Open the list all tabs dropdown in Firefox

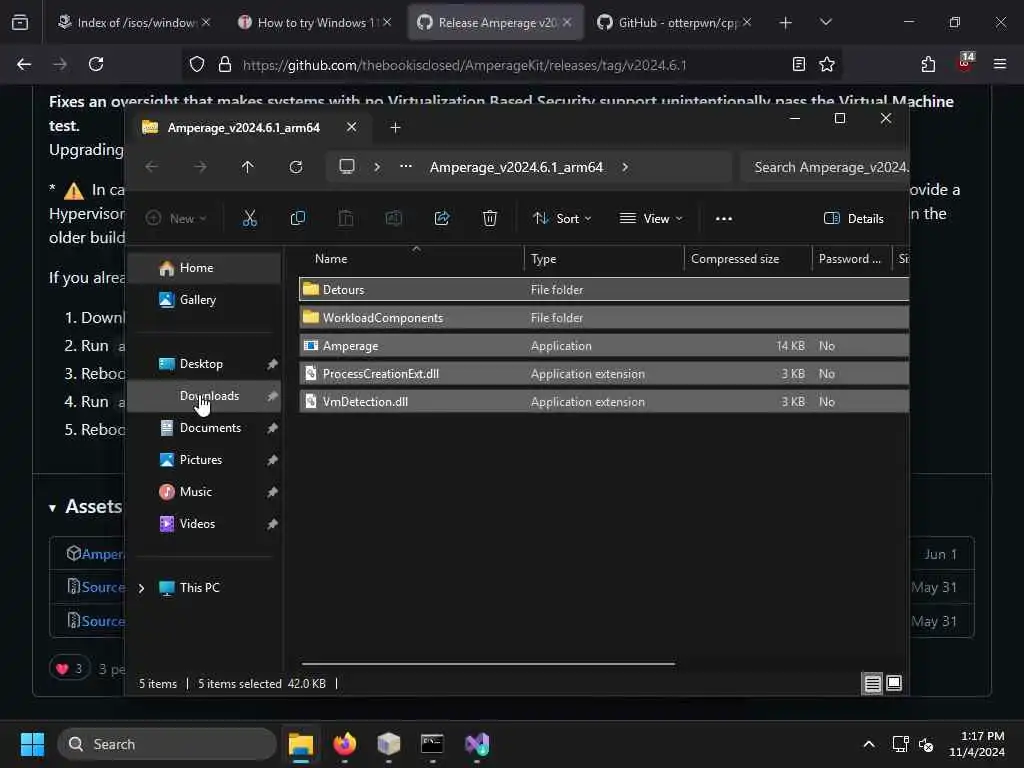tap(826, 22)
